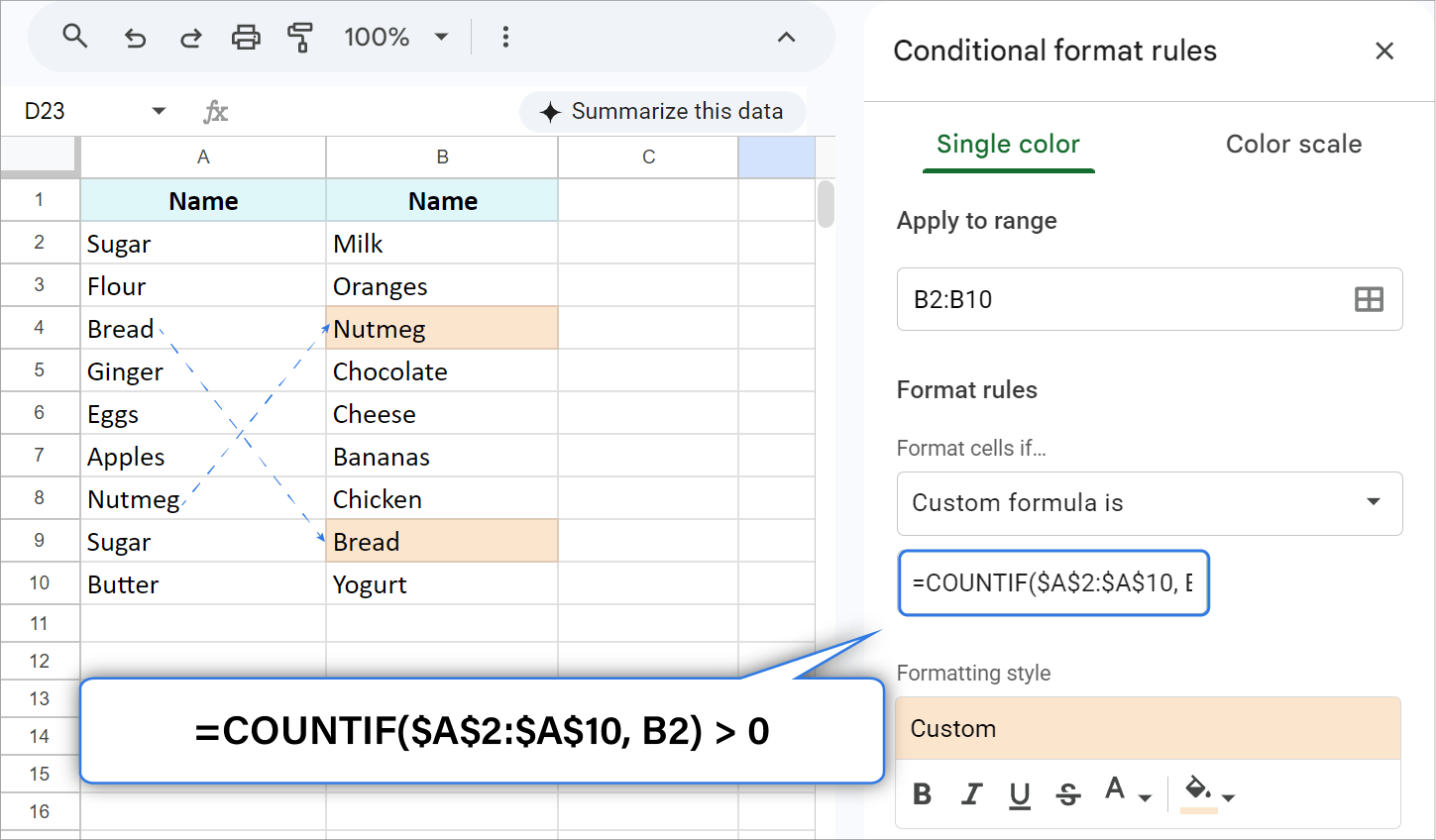Click cell 'Chicken'
The width and height of the screenshot is (1436, 840).
(x=442, y=498)
